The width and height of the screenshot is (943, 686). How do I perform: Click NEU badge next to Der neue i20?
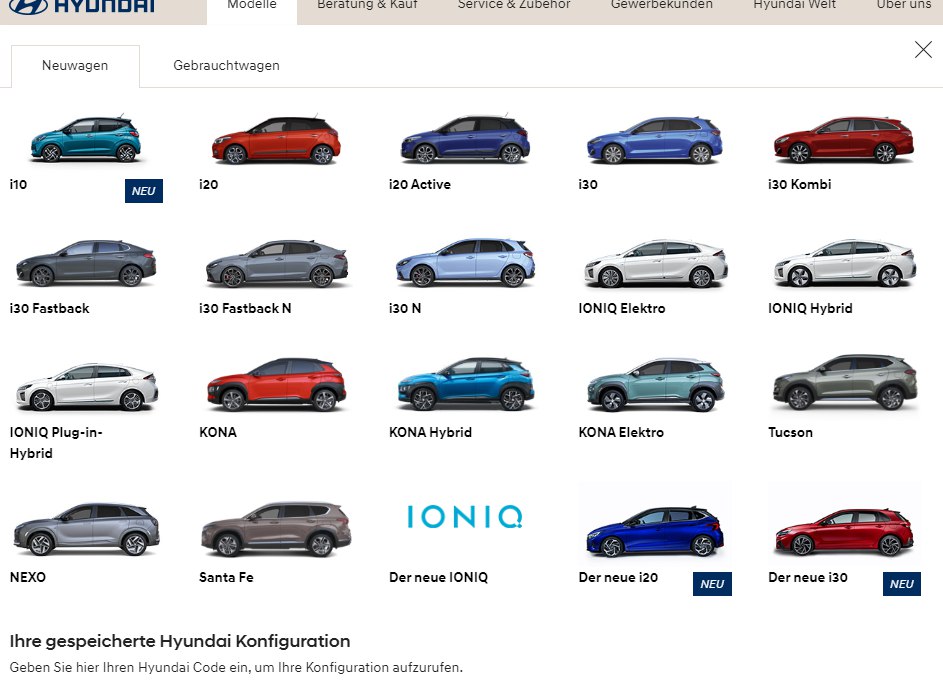tap(712, 584)
